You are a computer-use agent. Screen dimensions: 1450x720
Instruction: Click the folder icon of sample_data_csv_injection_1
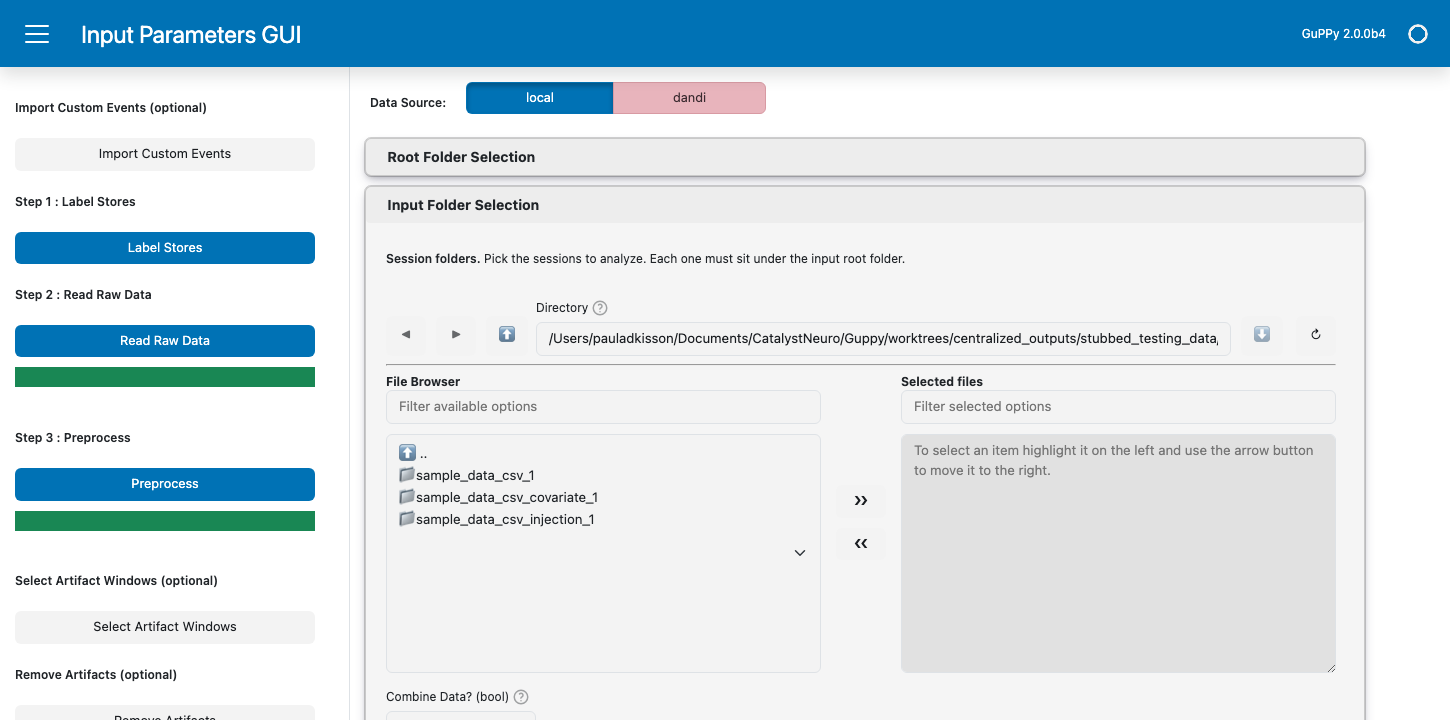coord(406,519)
